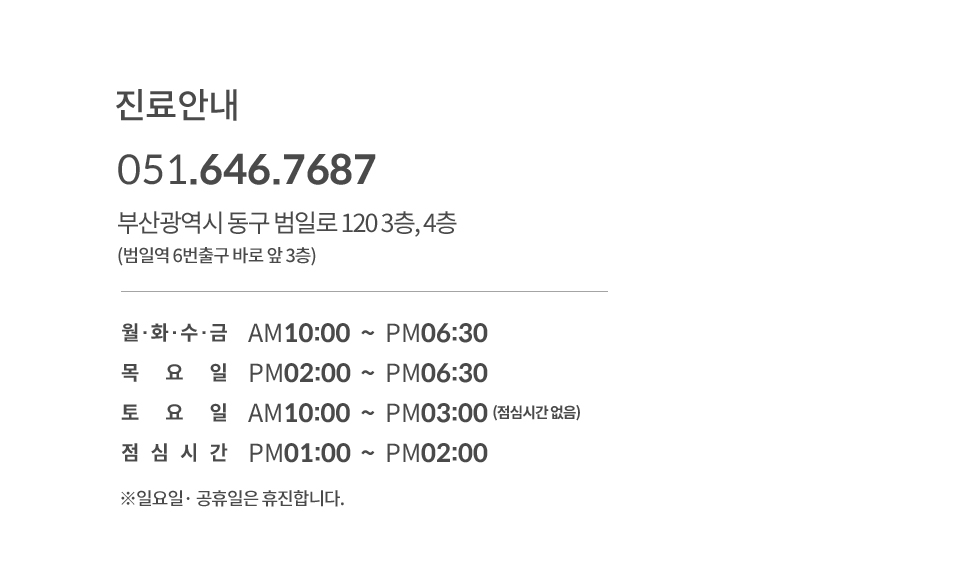Click the 토요일 schedule label

click(x=174, y=413)
